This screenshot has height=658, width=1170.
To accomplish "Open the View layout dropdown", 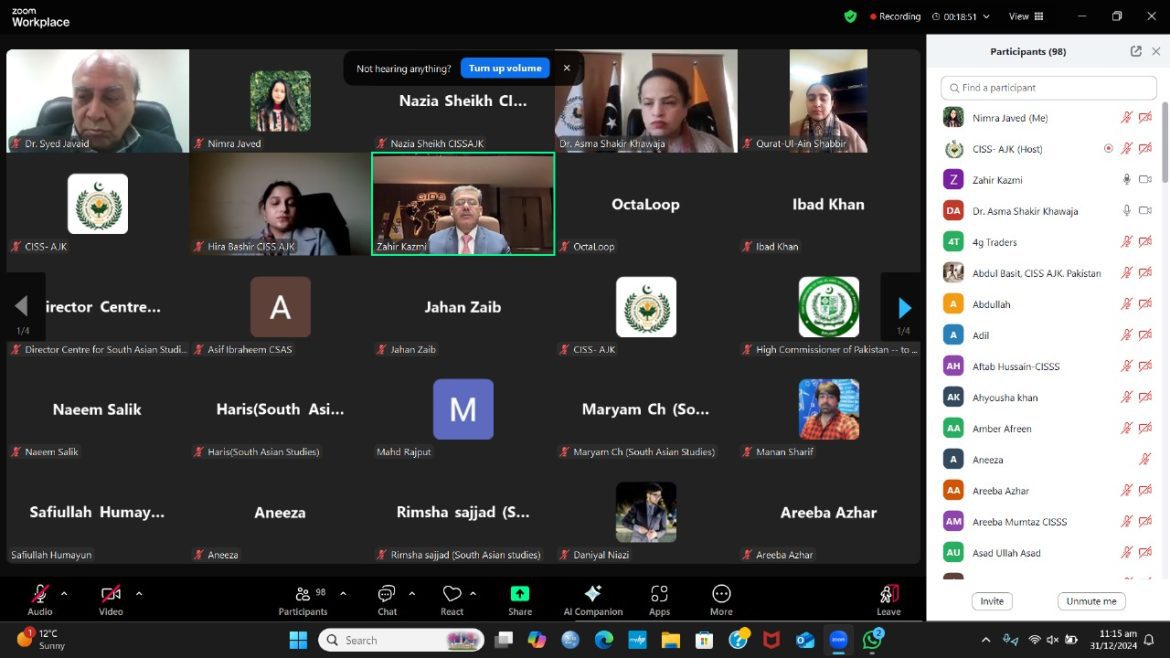I will click(1026, 16).
